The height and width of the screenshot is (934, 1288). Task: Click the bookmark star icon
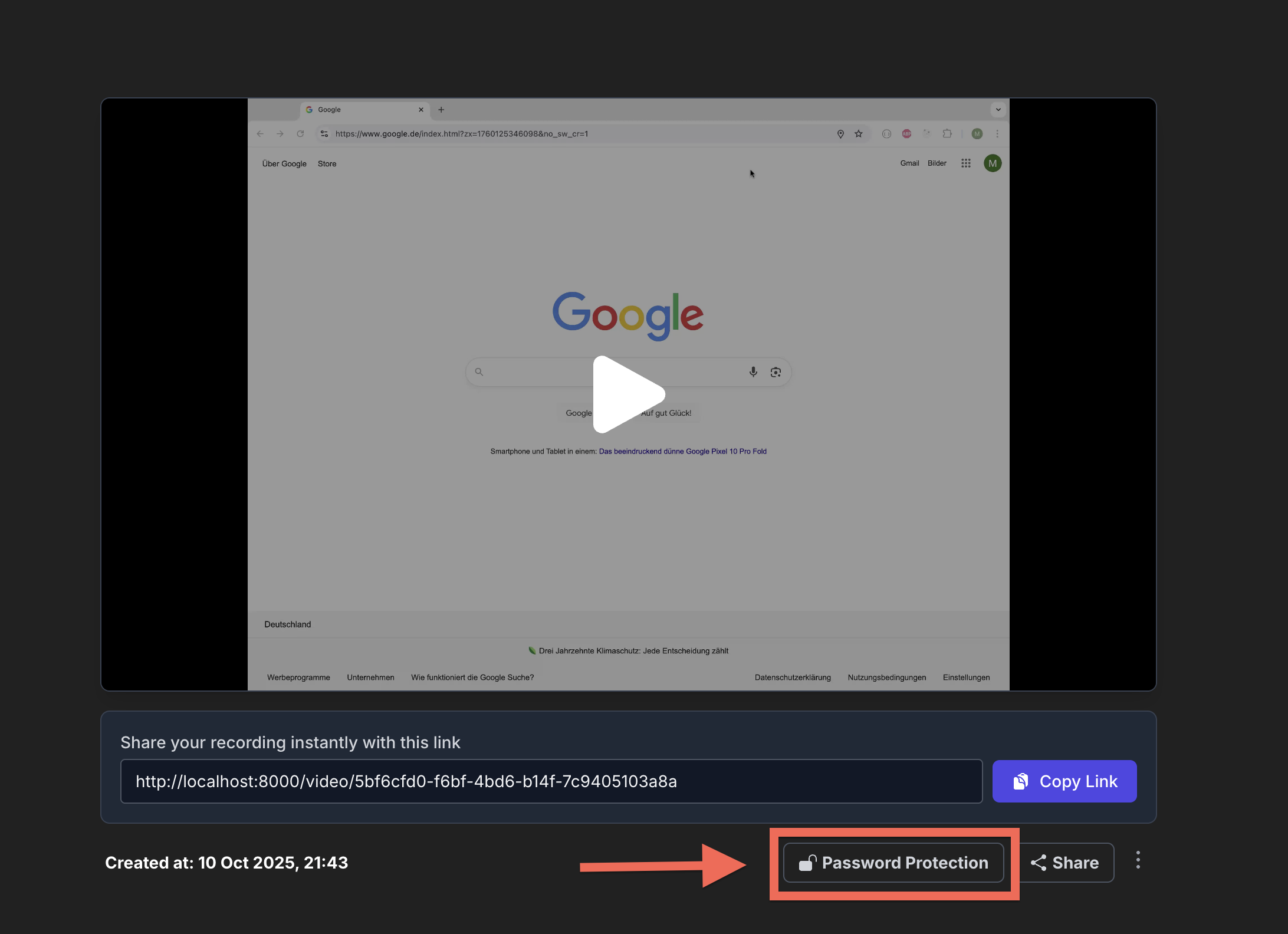(x=859, y=134)
